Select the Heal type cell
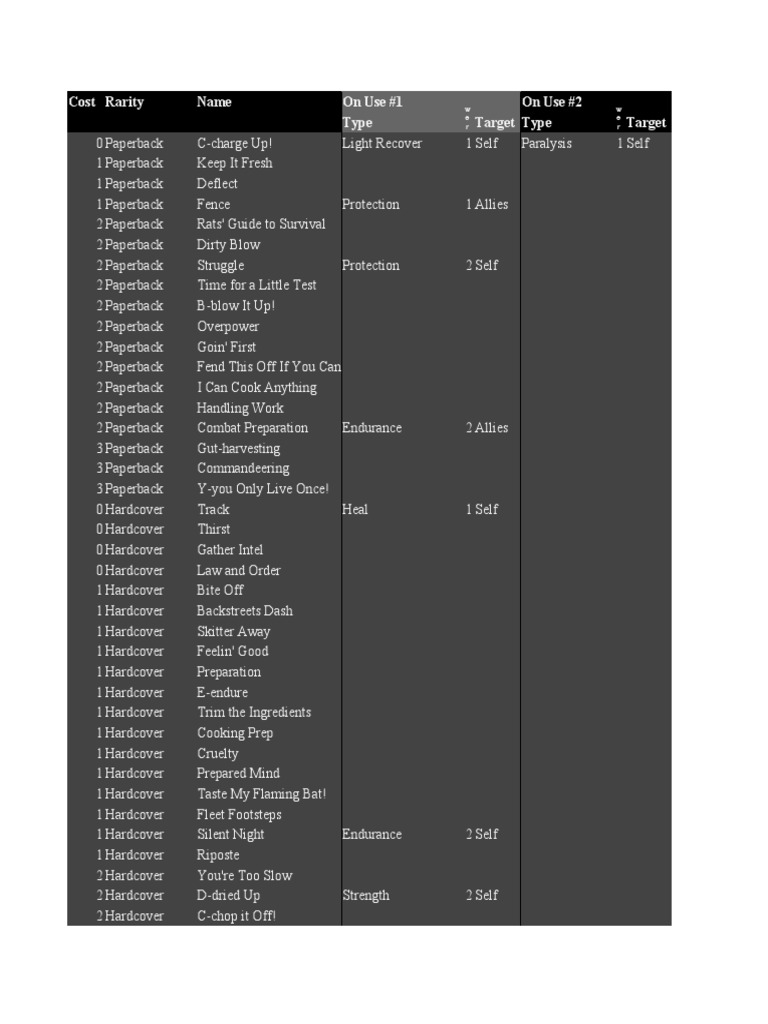 coord(355,509)
